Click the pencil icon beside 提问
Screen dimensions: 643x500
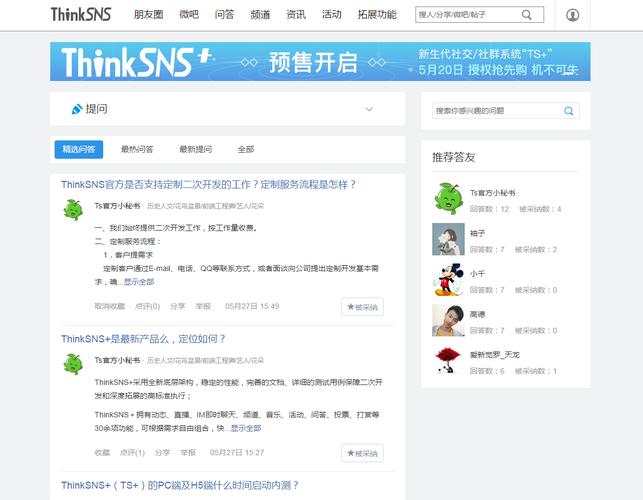point(77,109)
